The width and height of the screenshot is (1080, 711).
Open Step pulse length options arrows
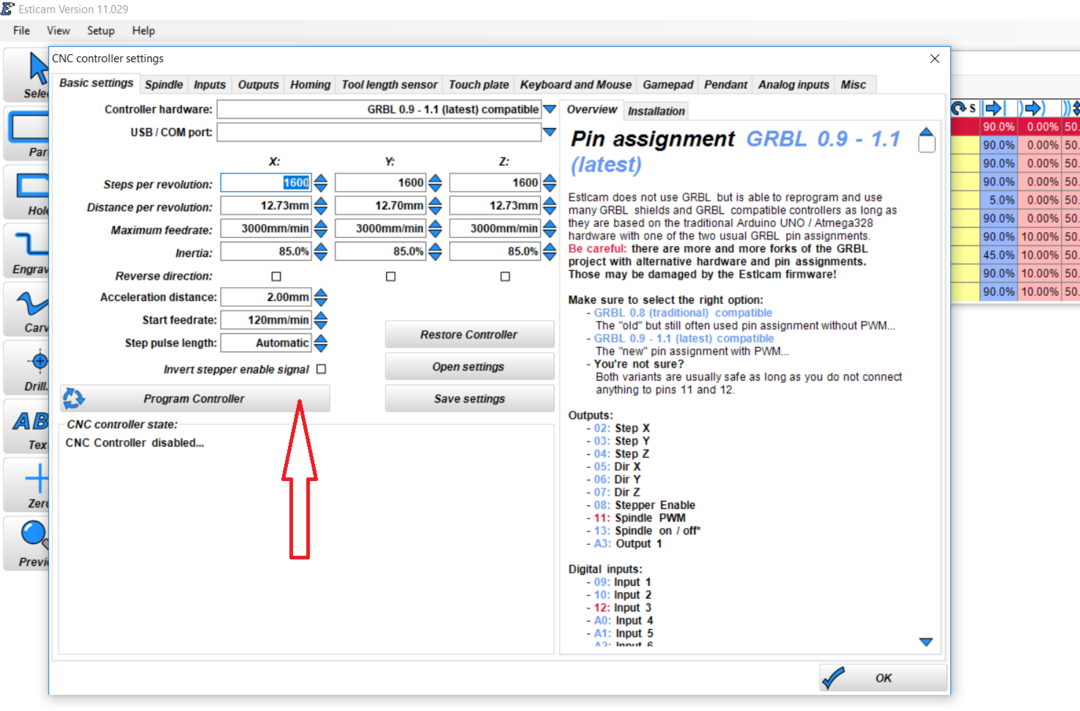point(320,343)
